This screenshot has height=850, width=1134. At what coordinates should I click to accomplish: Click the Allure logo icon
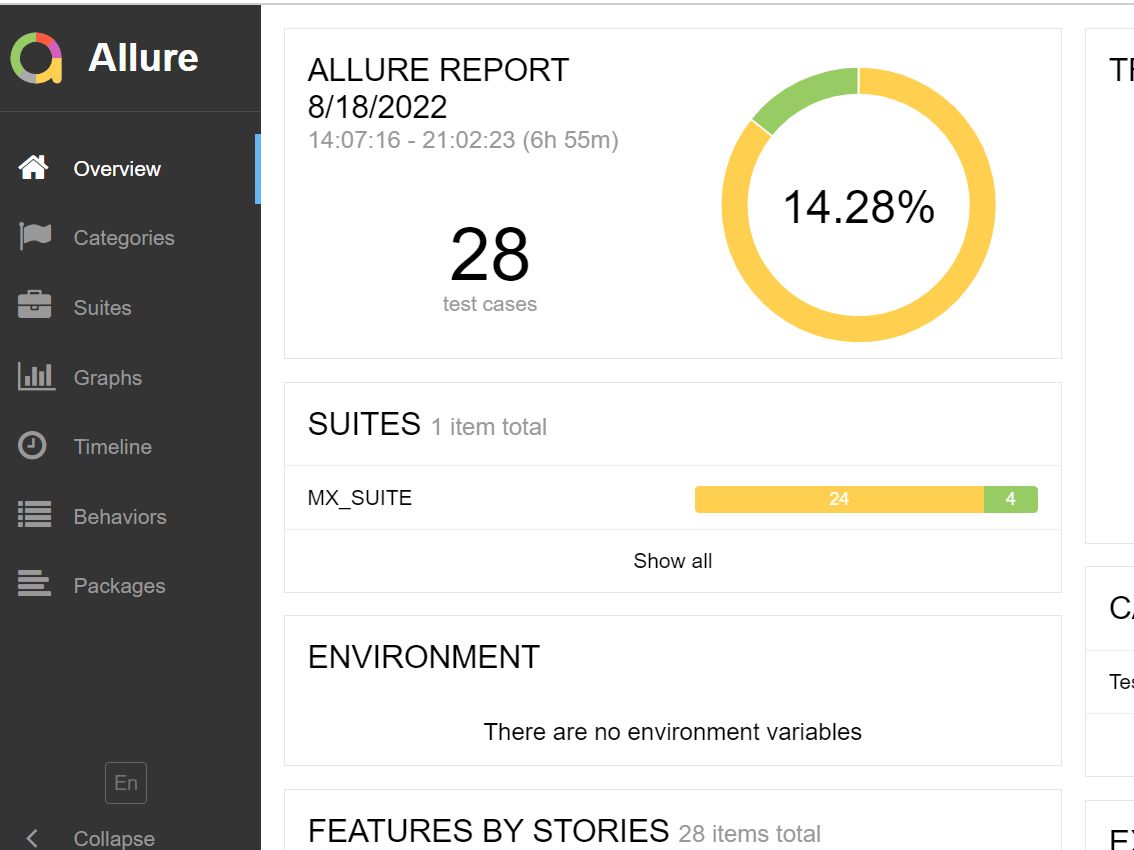(x=36, y=58)
